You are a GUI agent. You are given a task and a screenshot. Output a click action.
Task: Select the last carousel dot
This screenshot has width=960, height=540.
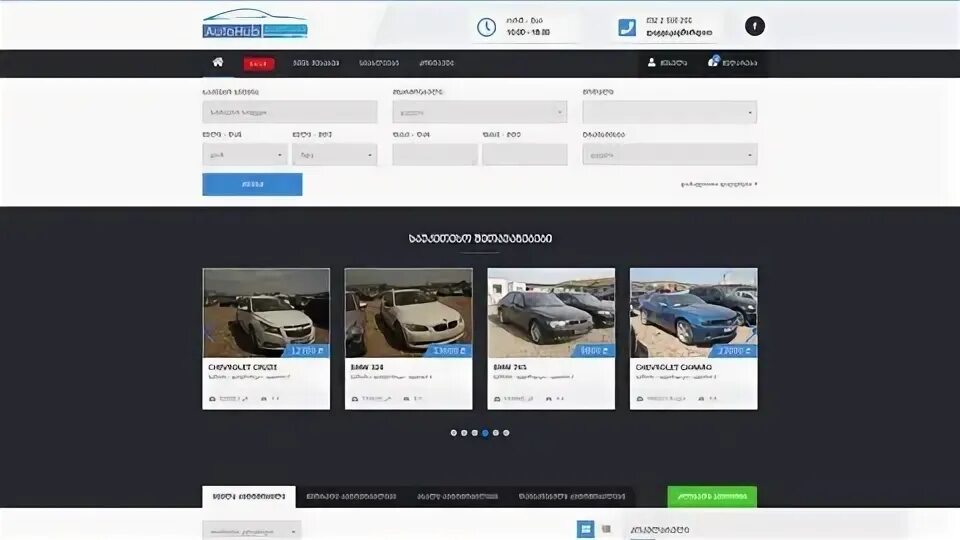506,433
